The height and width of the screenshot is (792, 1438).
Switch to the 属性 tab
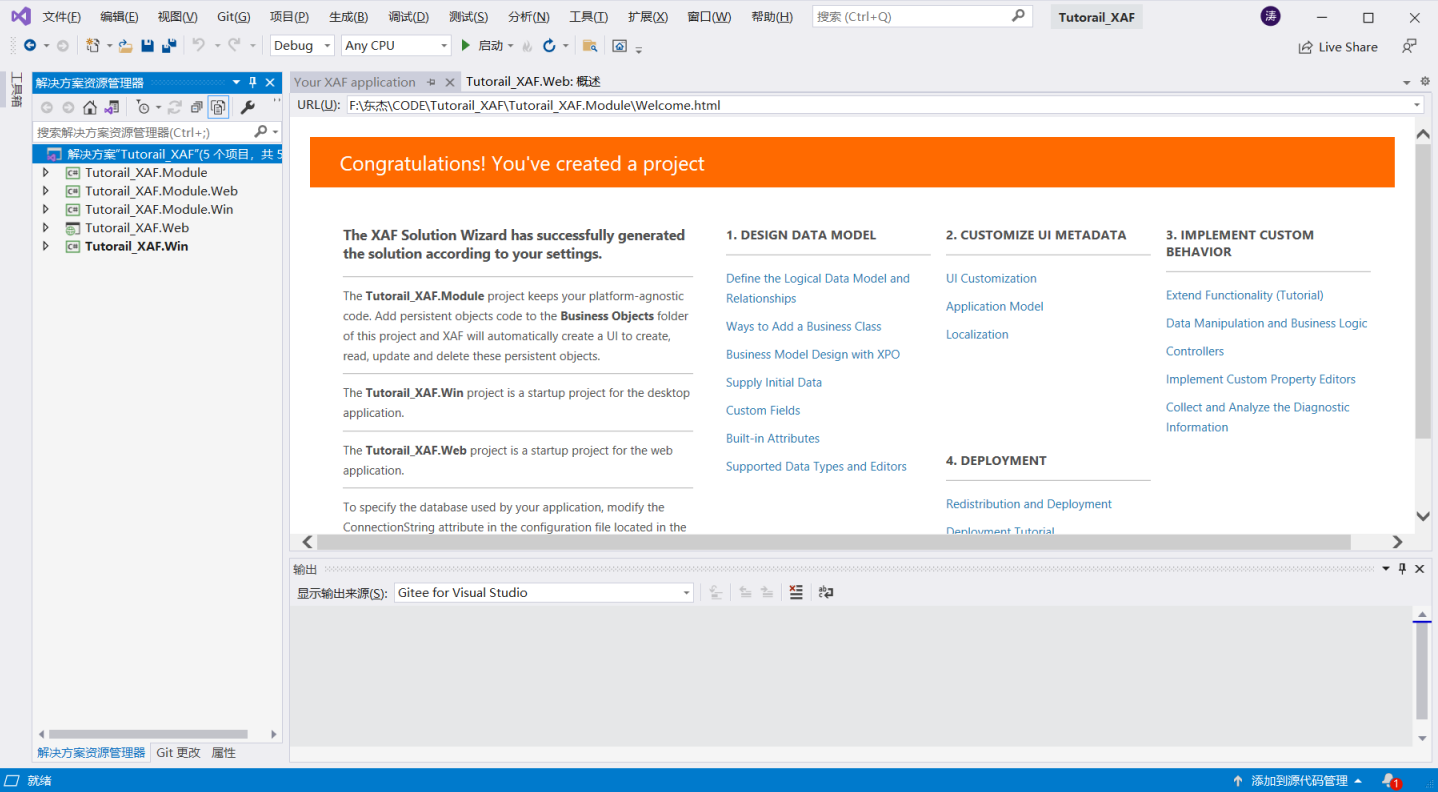click(224, 753)
